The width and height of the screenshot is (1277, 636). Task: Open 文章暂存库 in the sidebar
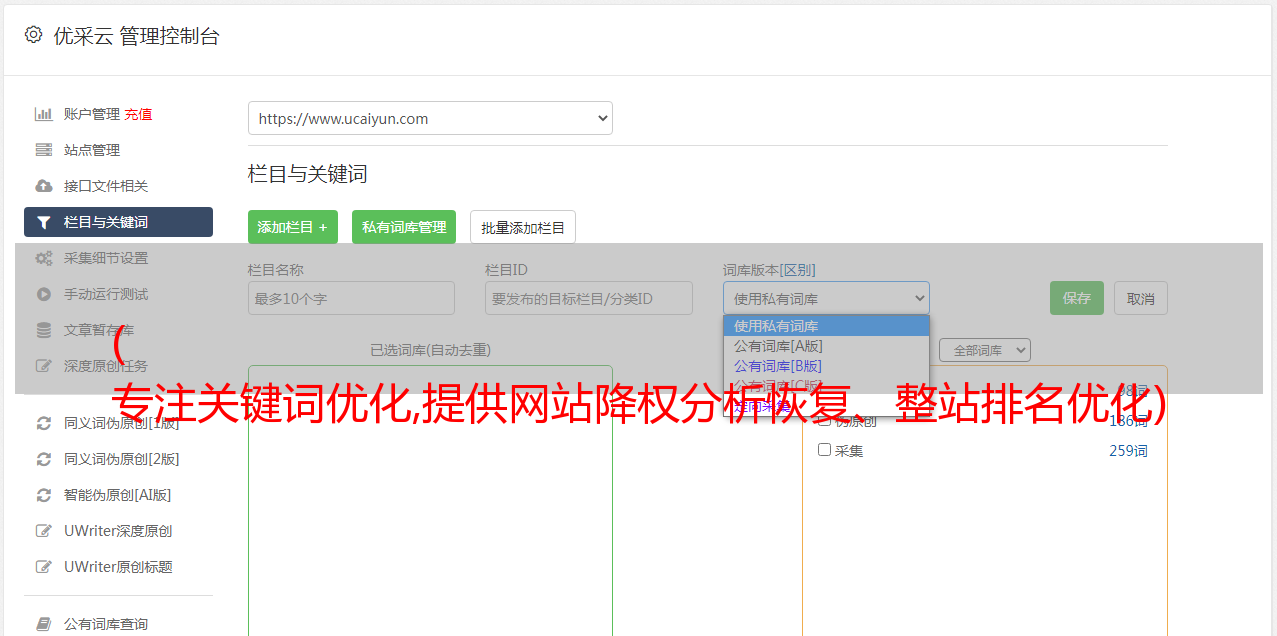99,330
